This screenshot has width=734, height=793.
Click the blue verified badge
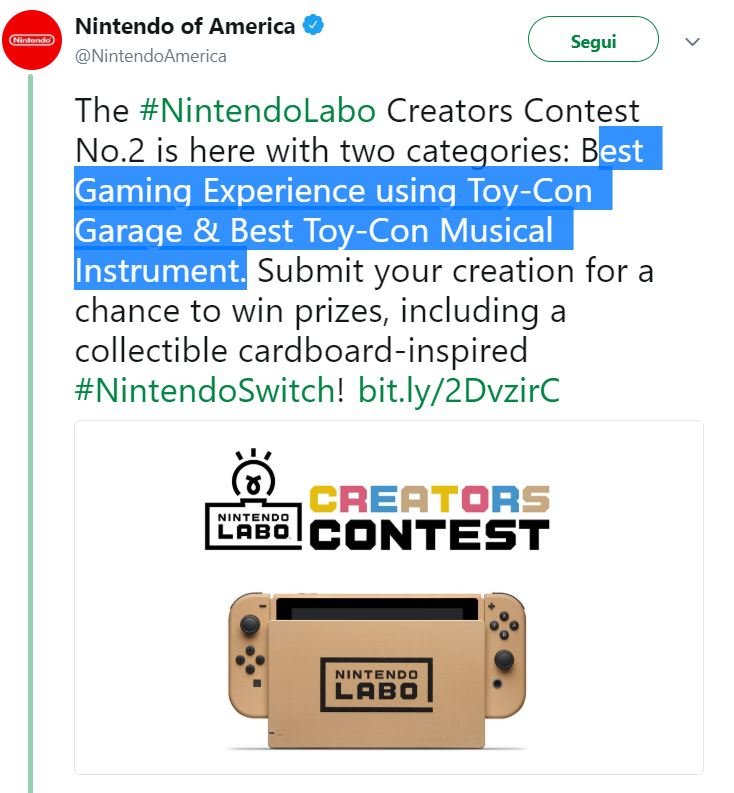coord(315,26)
